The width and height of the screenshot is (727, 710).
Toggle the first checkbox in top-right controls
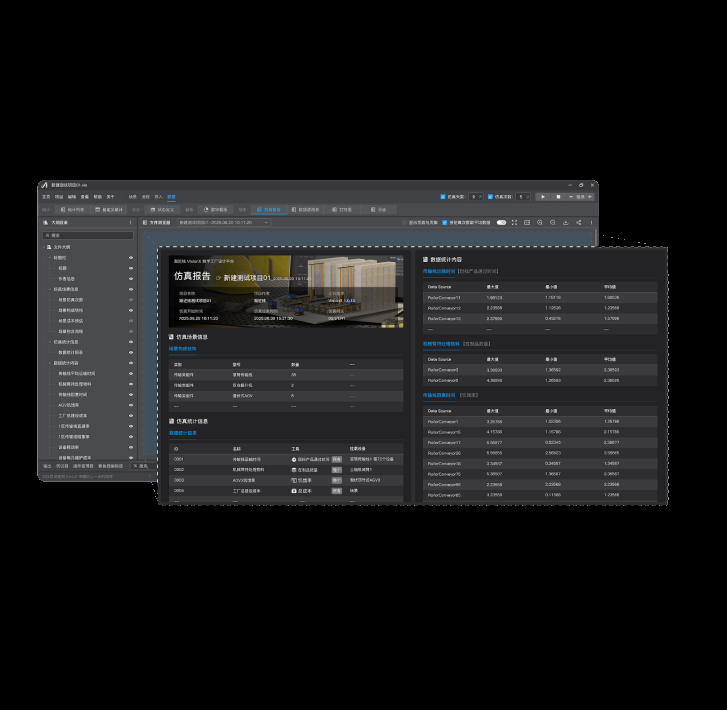[x=443, y=197]
